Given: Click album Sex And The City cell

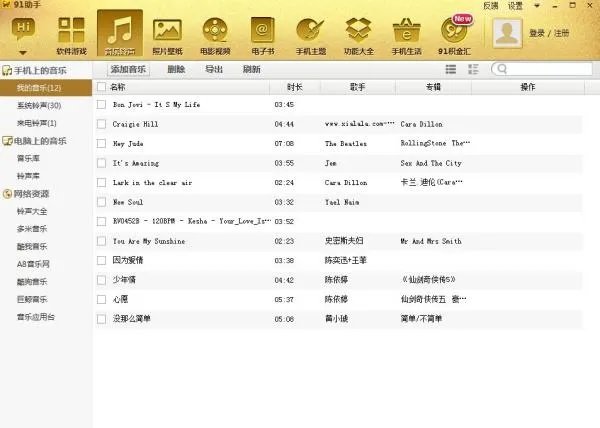Looking at the screenshot, I should 431,163.
